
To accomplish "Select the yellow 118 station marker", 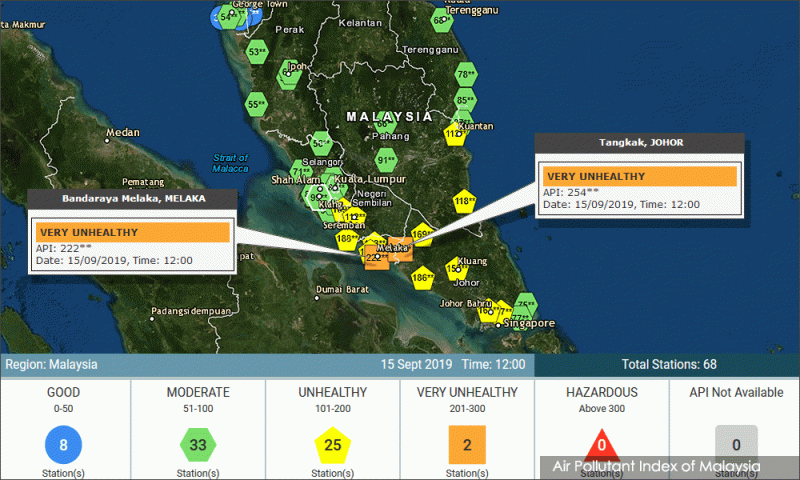I will [463, 202].
